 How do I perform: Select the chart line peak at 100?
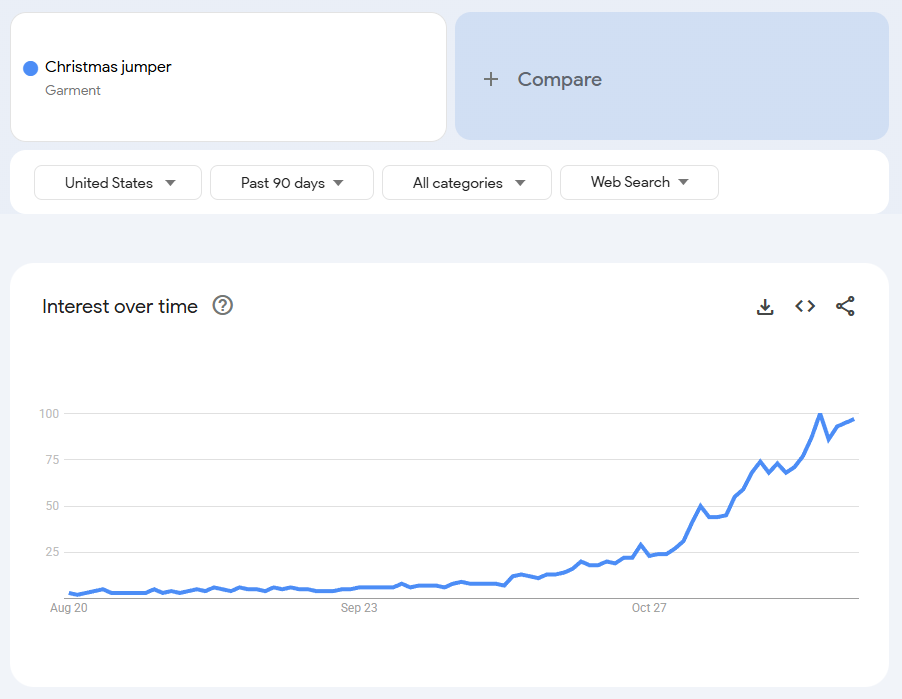[x=820, y=414]
